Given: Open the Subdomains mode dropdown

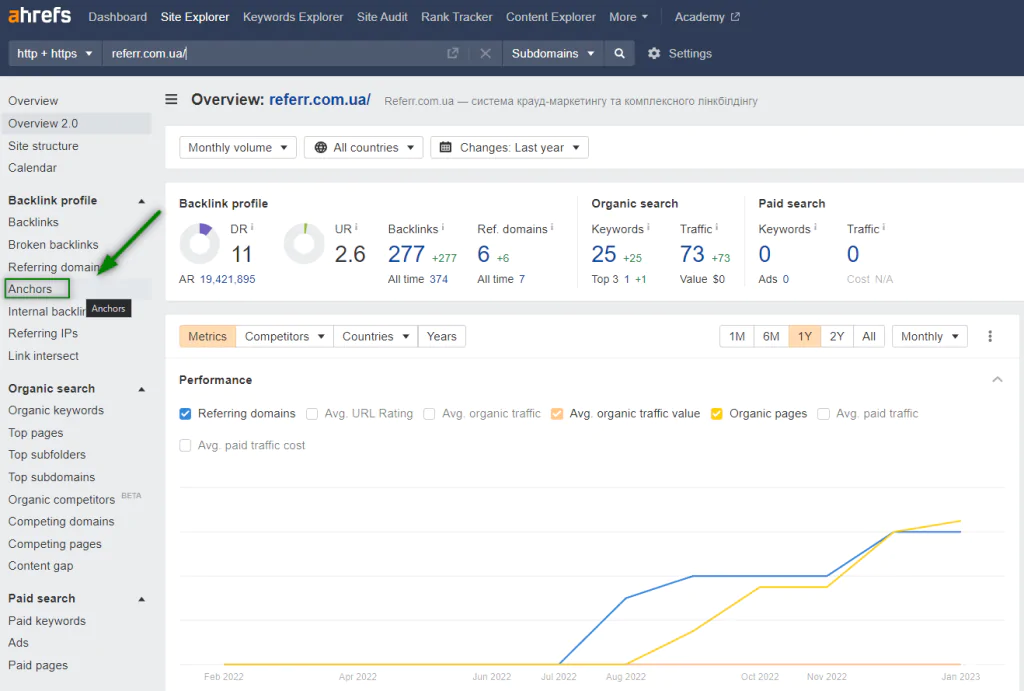Looking at the screenshot, I should pos(552,54).
